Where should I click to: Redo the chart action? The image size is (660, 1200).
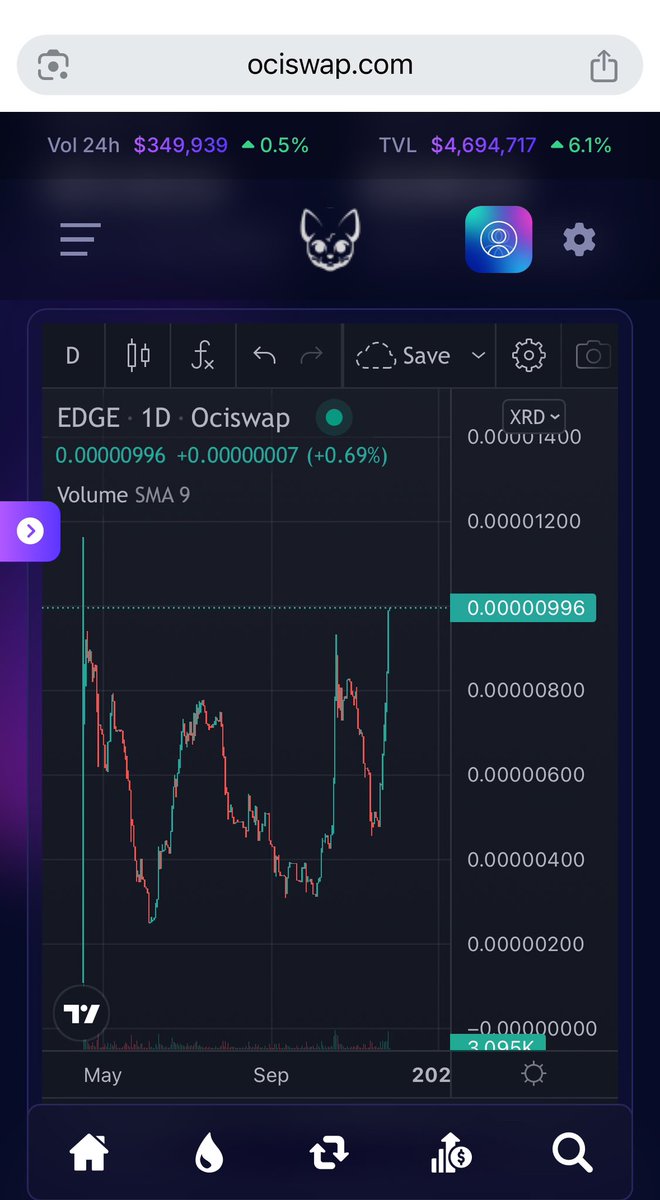(312, 355)
